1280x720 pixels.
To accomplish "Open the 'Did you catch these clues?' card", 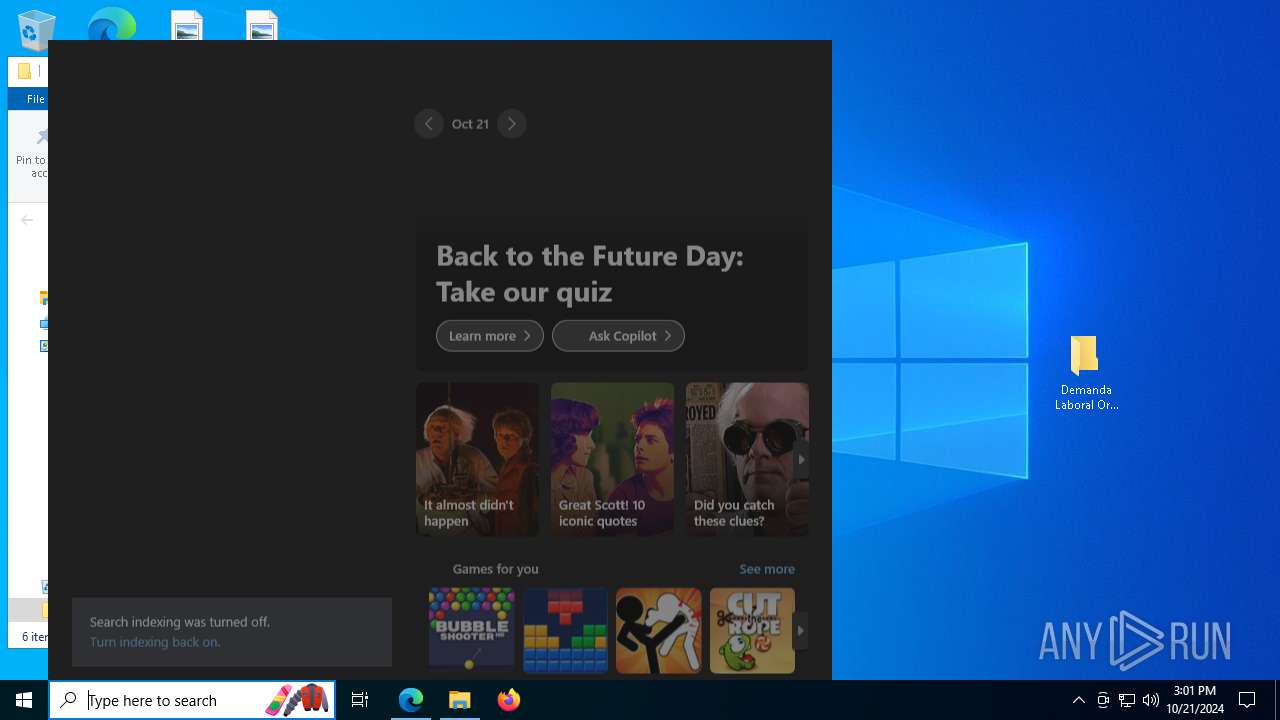I will 747,459.
